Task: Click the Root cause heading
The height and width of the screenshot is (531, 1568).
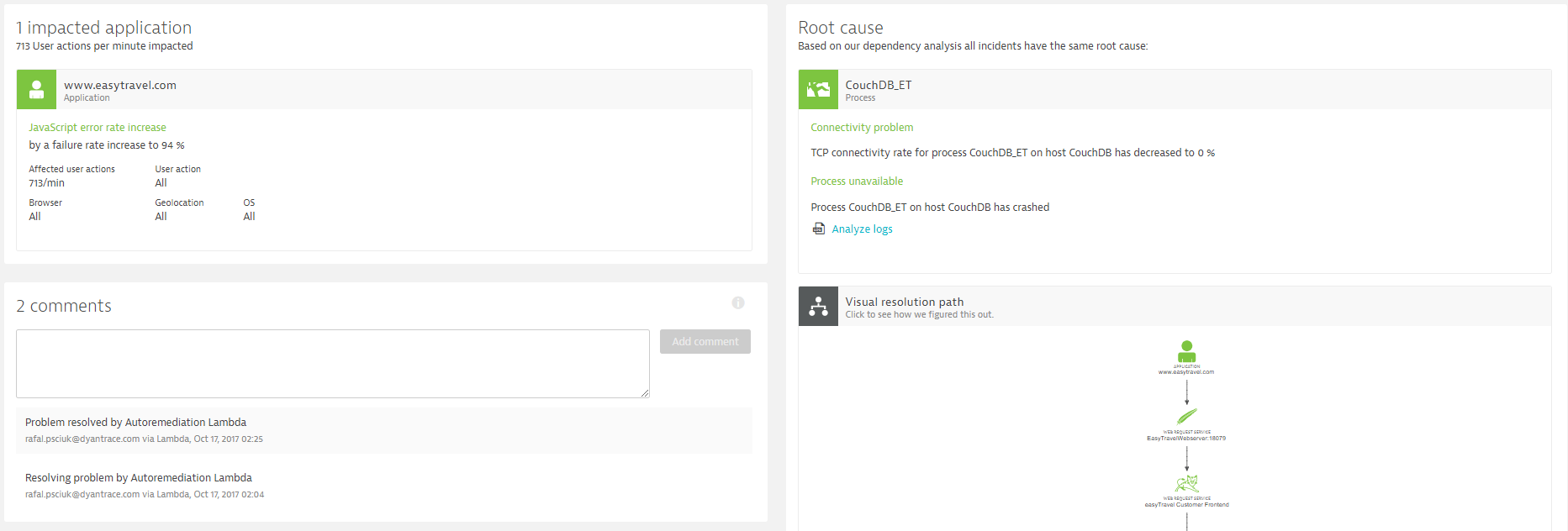Action: (x=840, y=28)
